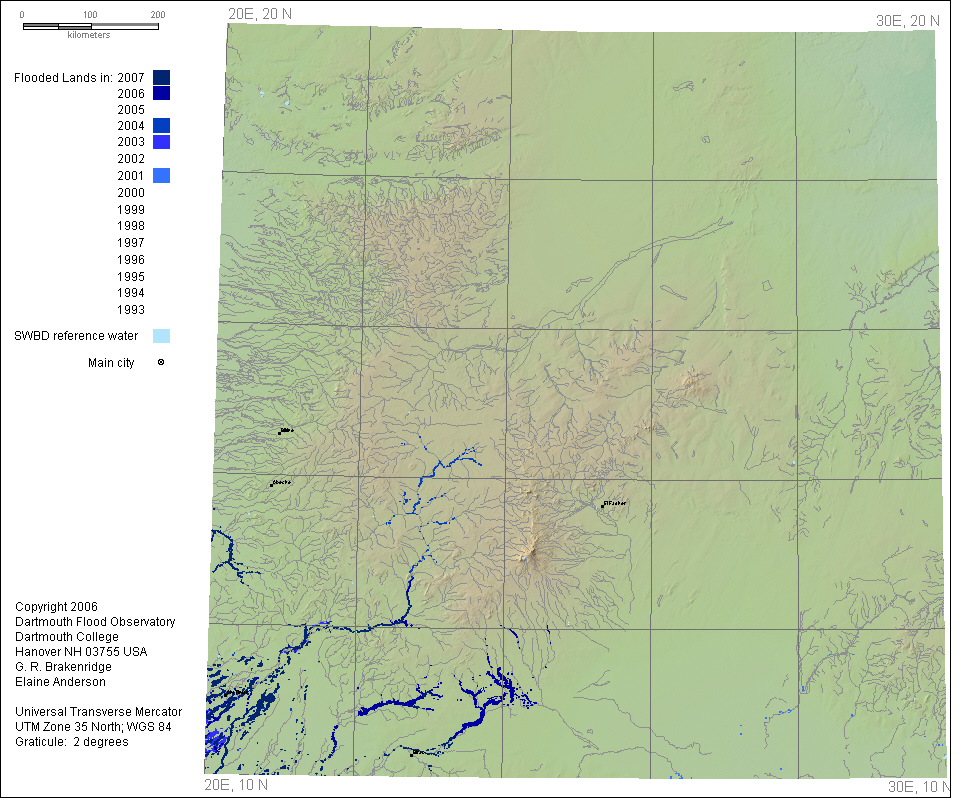Select the 1993 year legend entry
This screenshot has height=811, width=960.
(131, 309)
